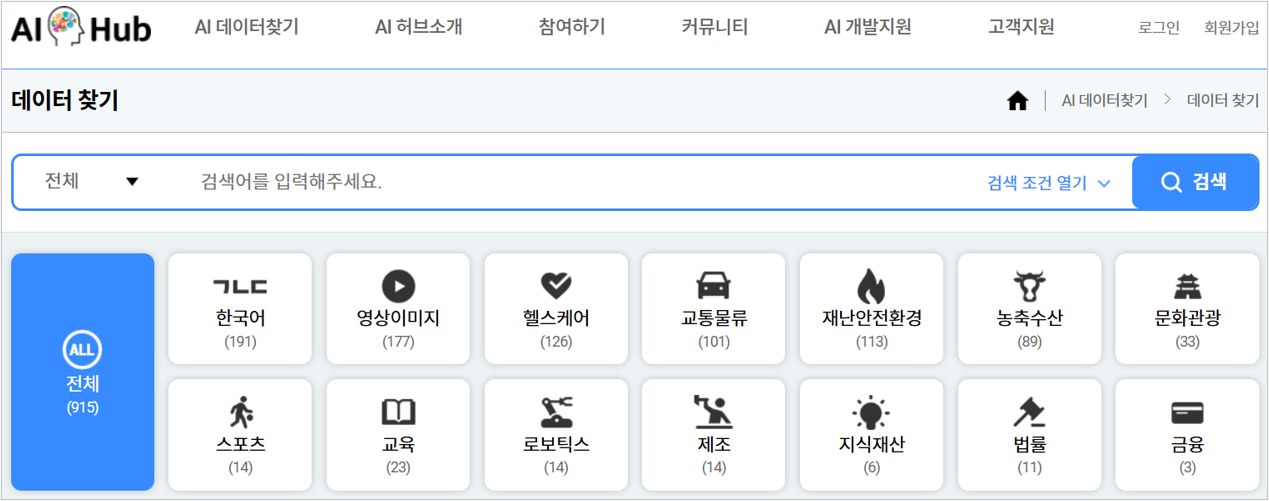Click the (23) count under 교육

pos(398,467)
